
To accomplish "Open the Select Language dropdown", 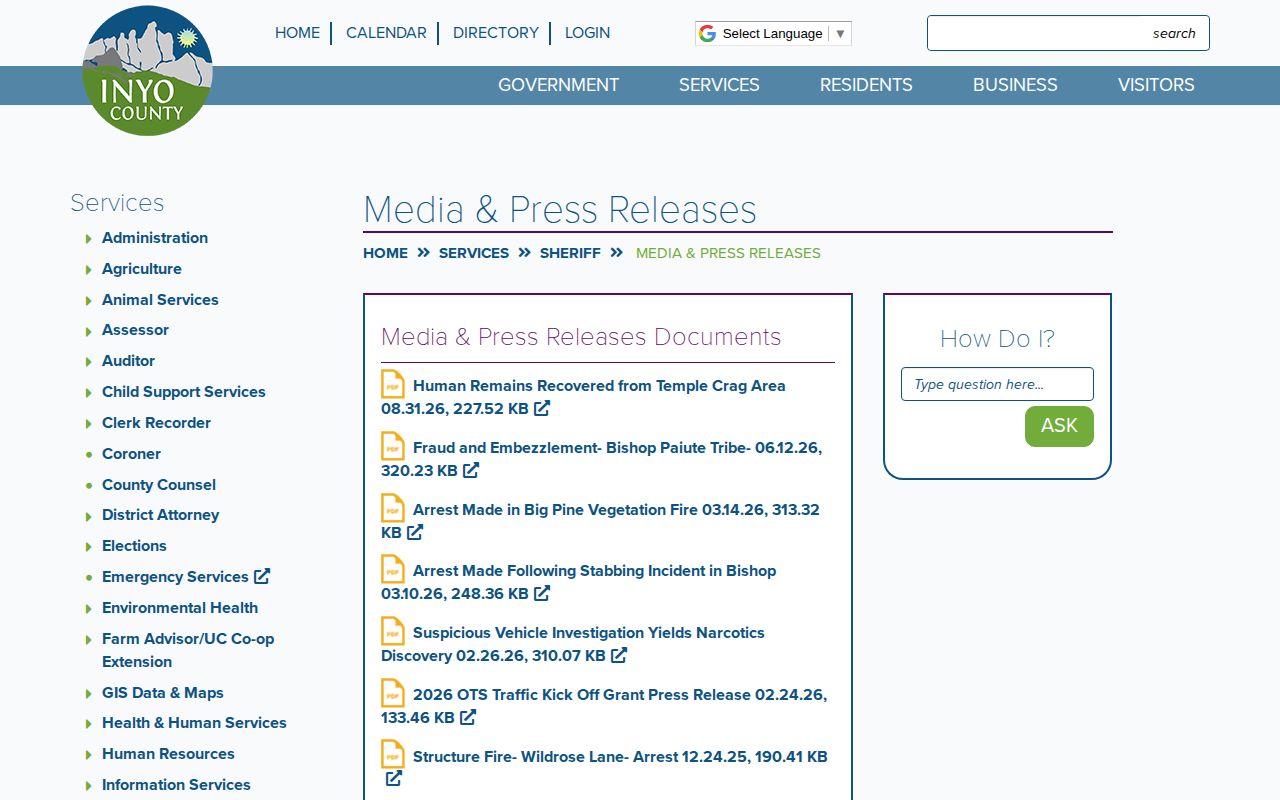I will click(773, 33).
